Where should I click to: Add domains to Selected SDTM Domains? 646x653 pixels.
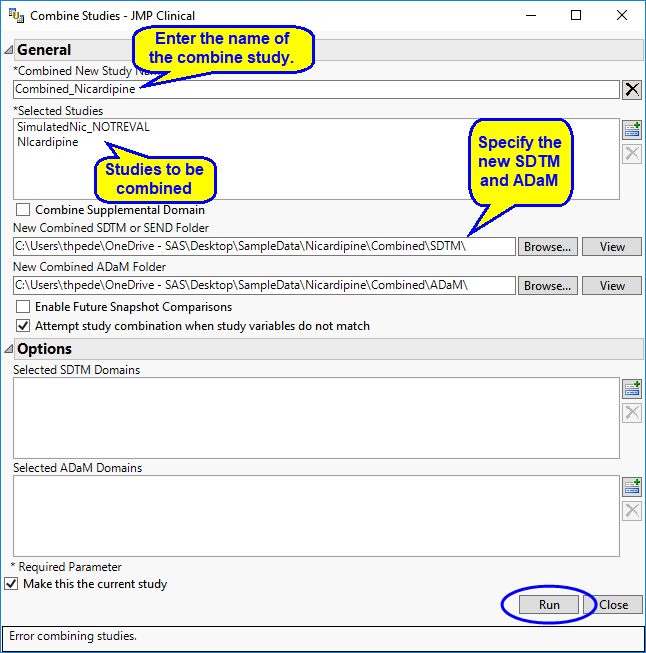pyautogui.click(x=632, y=389)
